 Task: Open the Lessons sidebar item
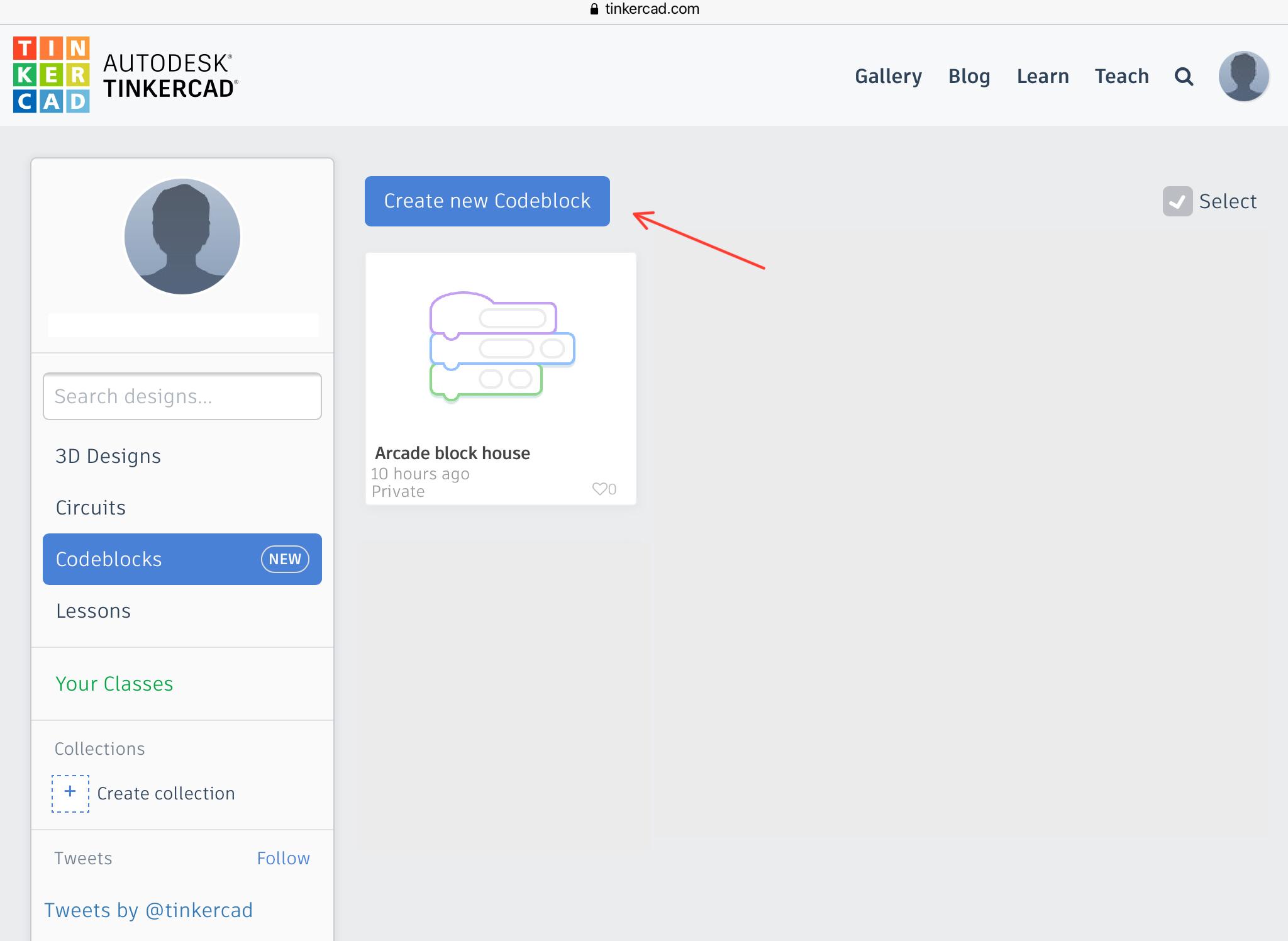[x=93, y=611]
